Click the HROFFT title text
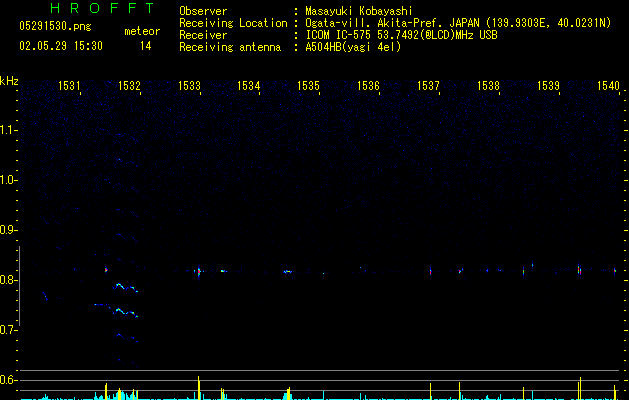 point(103,8)
